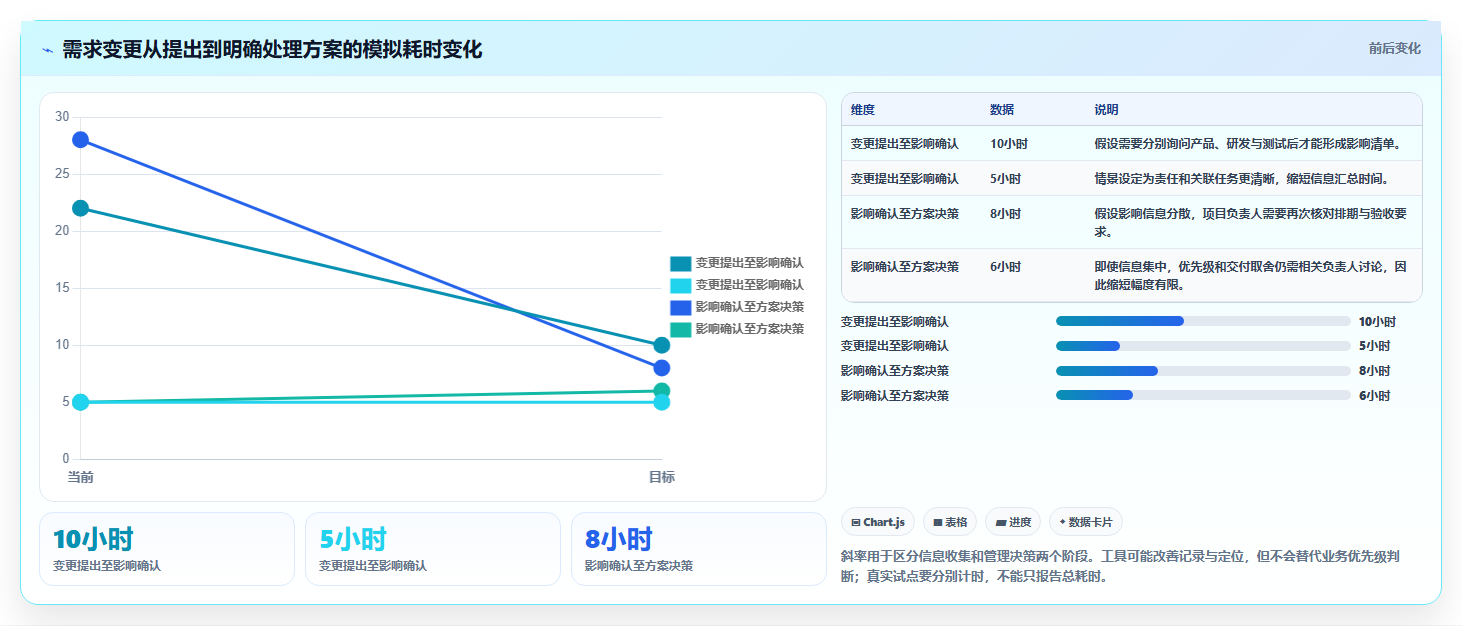1462x626 pixels.
Task: Toggle the blue legend swatch for 影响确认至方案决策
Action: click(x=680, y=307)
